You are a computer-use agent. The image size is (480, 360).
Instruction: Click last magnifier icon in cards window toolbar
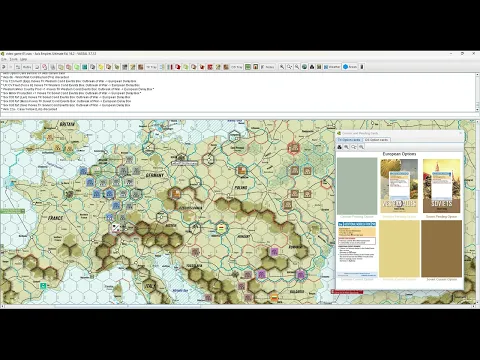361,147
